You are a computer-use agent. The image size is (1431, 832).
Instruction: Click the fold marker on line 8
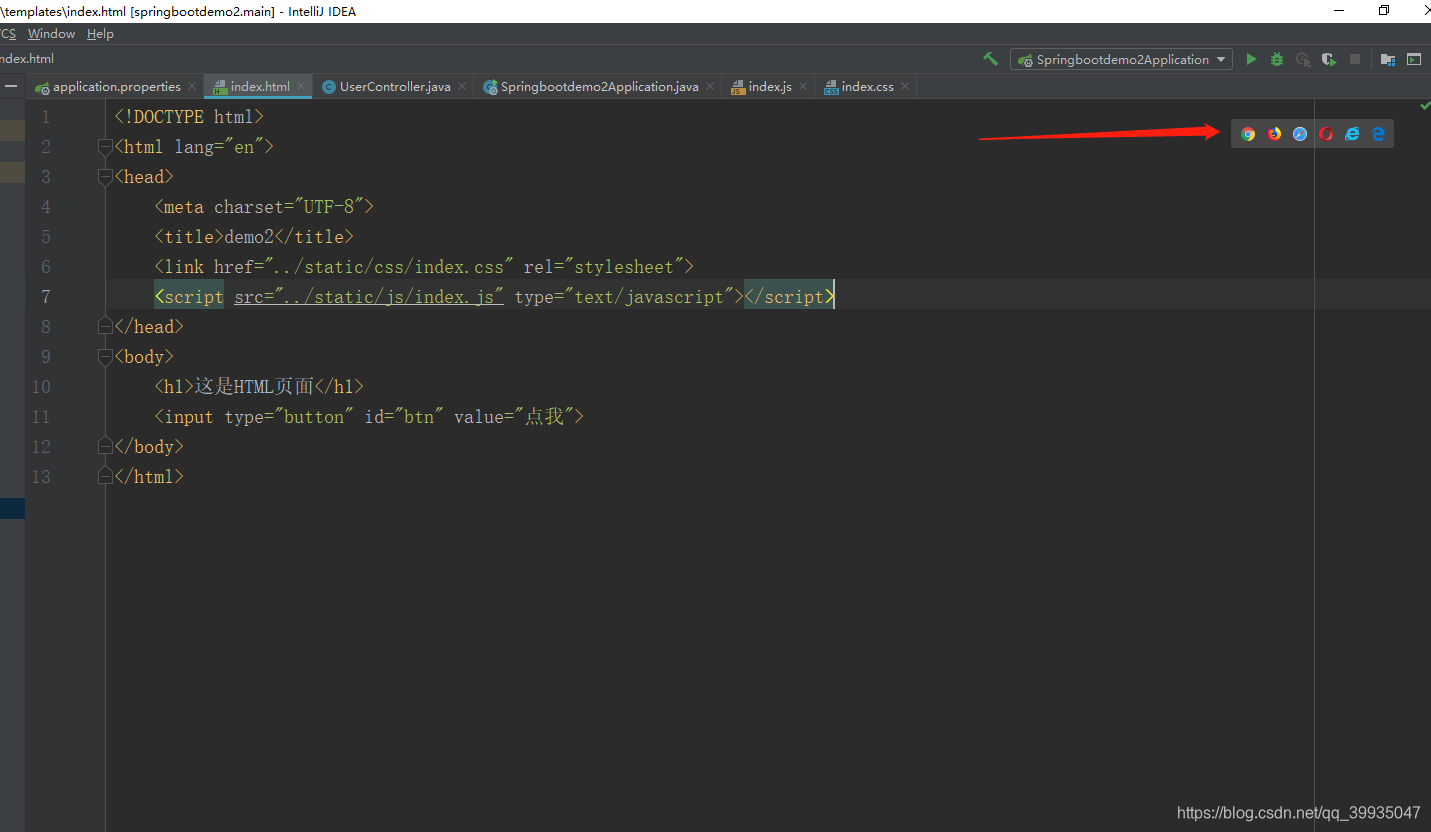click(x=105, y=326)
